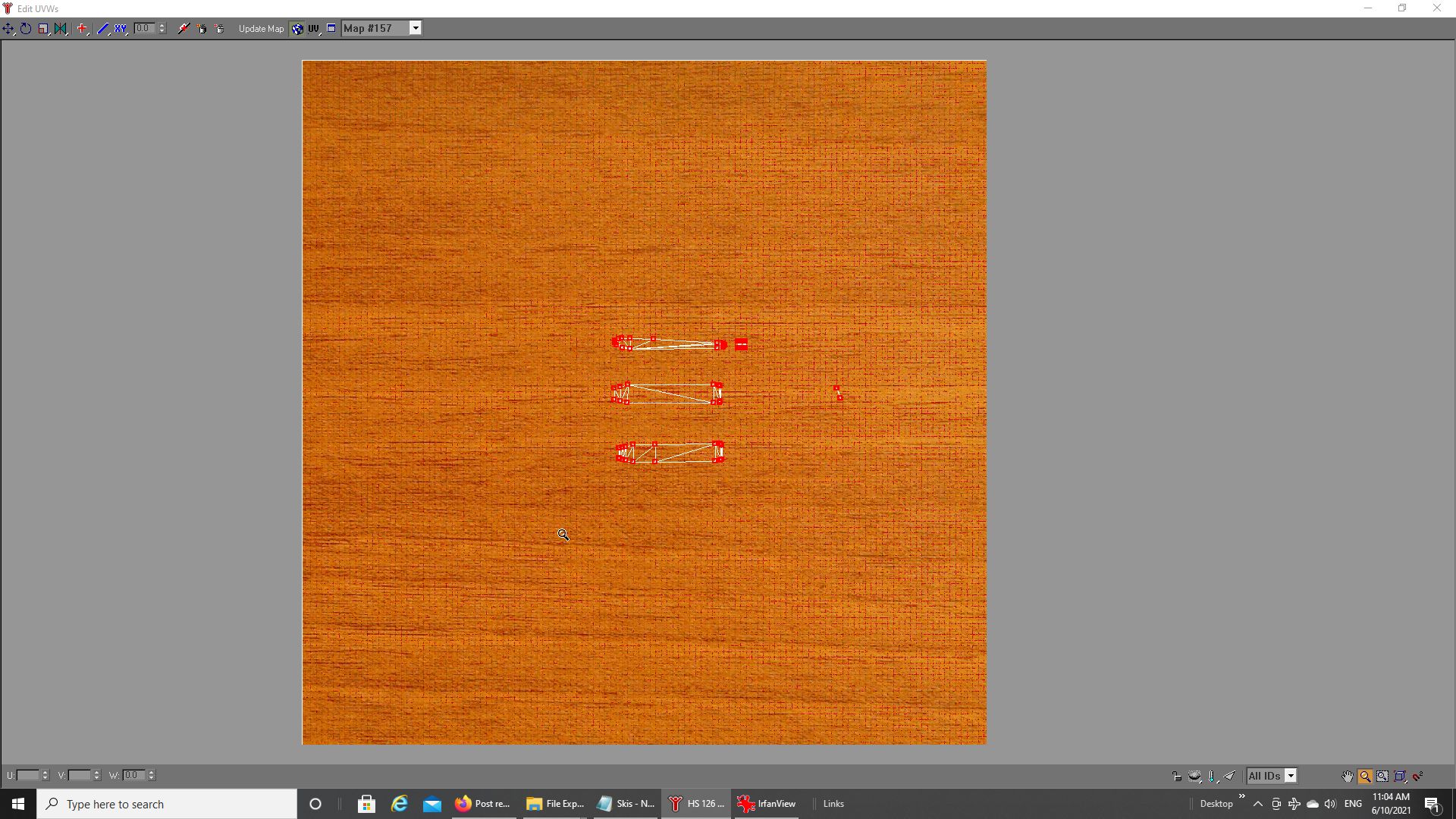The image size is (1456, 819).
Task: Click the Zoom Extents icon
Action: (1400, 776)
